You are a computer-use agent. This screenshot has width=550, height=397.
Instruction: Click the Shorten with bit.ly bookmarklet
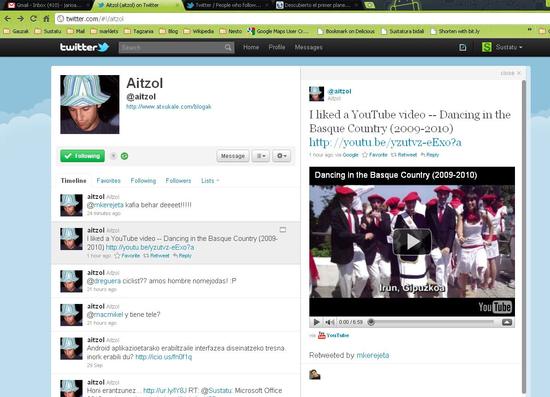click(x=455, y=31)
